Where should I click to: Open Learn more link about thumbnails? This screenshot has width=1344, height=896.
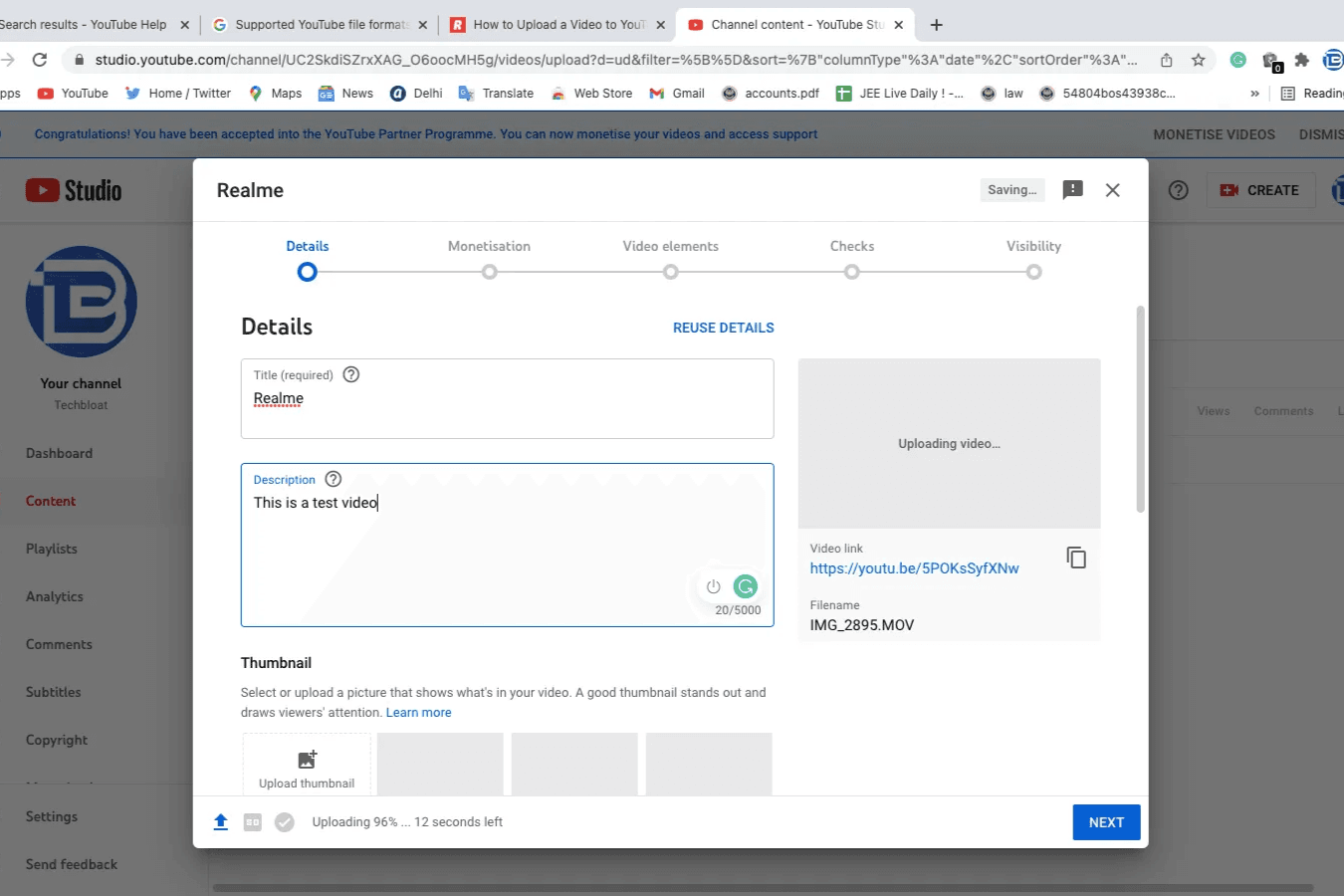418,713
